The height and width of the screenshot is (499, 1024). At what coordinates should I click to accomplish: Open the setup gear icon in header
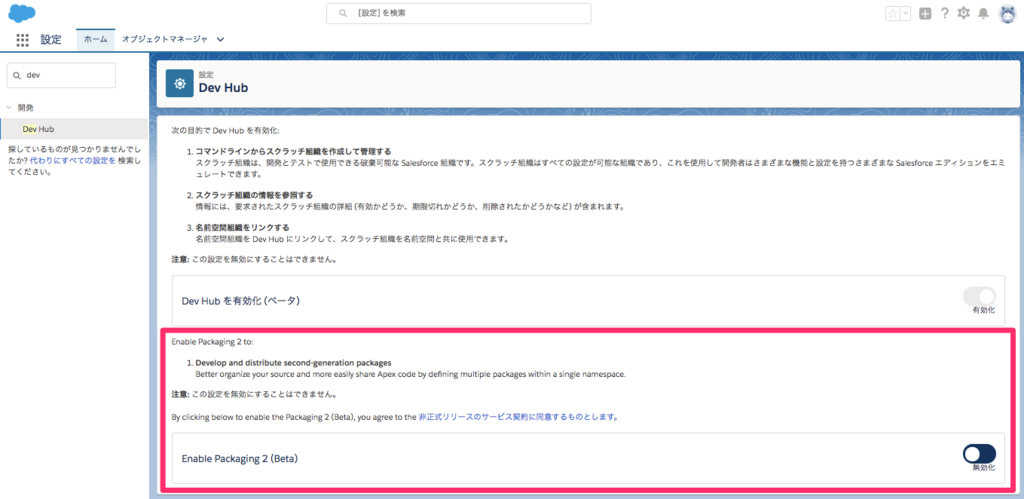tap(963, 14)
